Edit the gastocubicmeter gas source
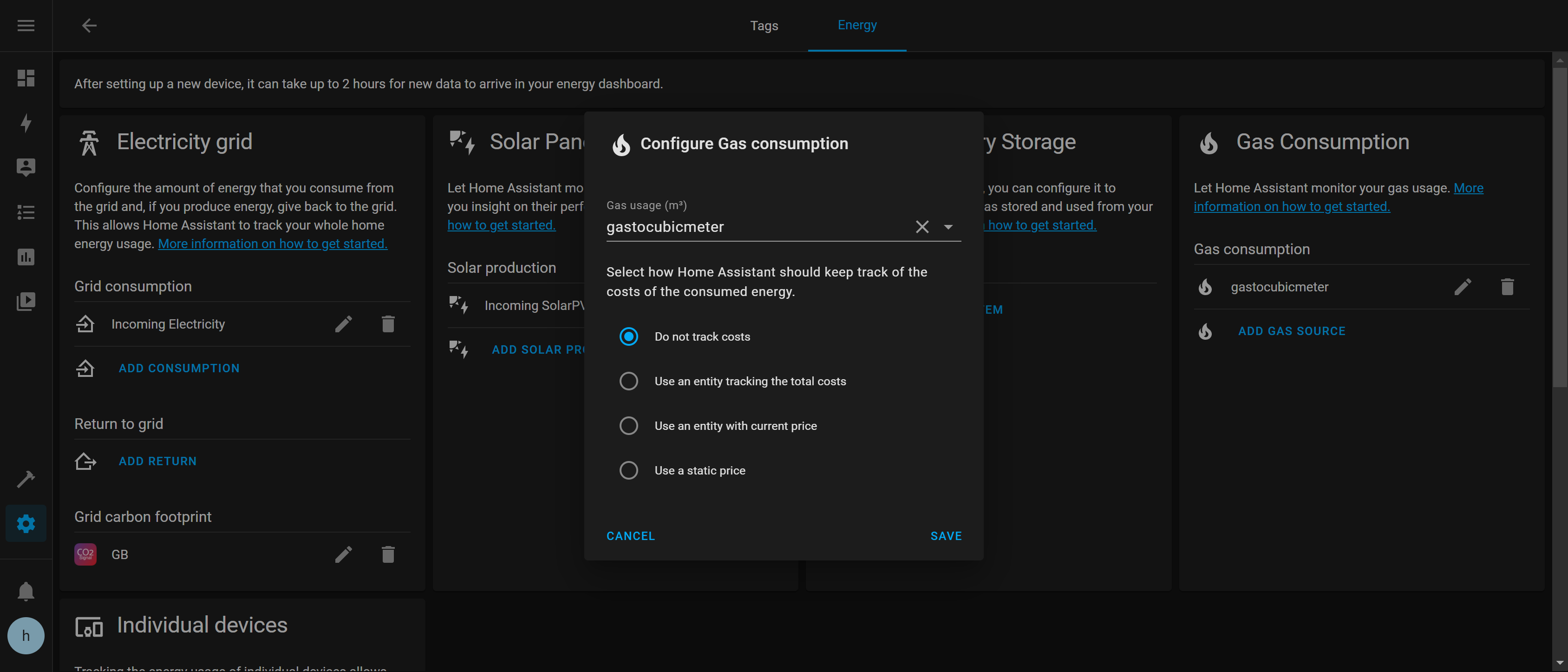 [1463, 287]
